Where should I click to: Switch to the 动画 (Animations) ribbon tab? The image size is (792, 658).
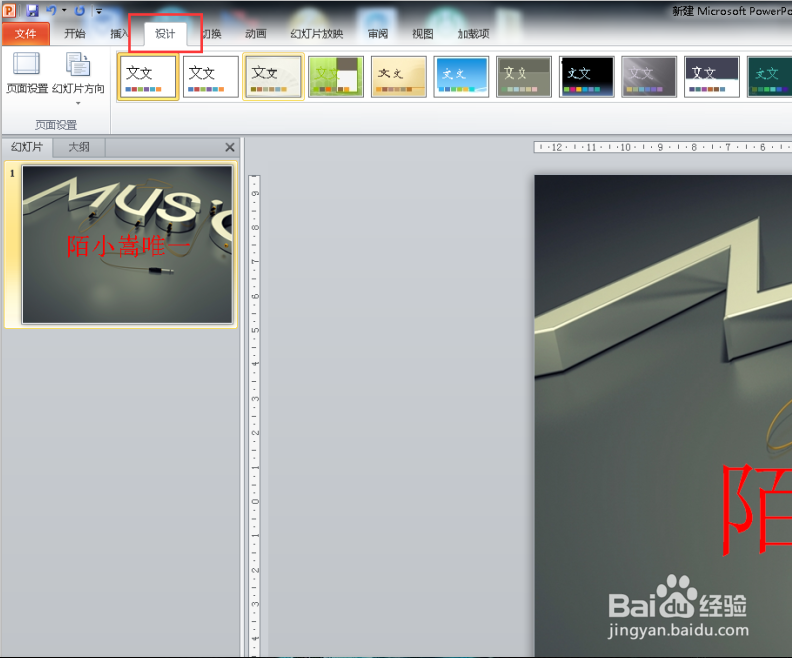(256, 34)
